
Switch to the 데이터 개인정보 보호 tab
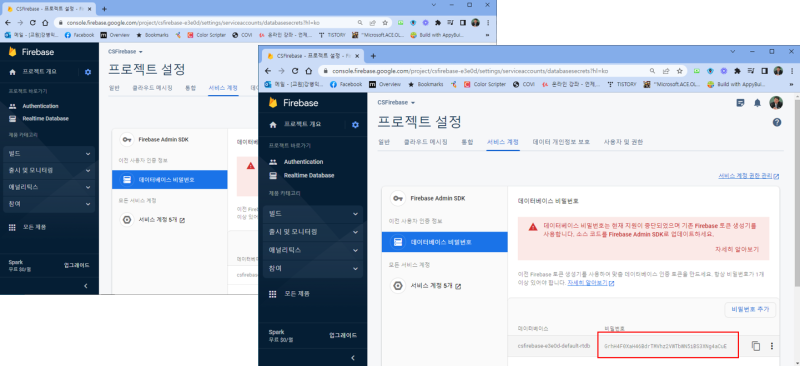click(561, 142)
